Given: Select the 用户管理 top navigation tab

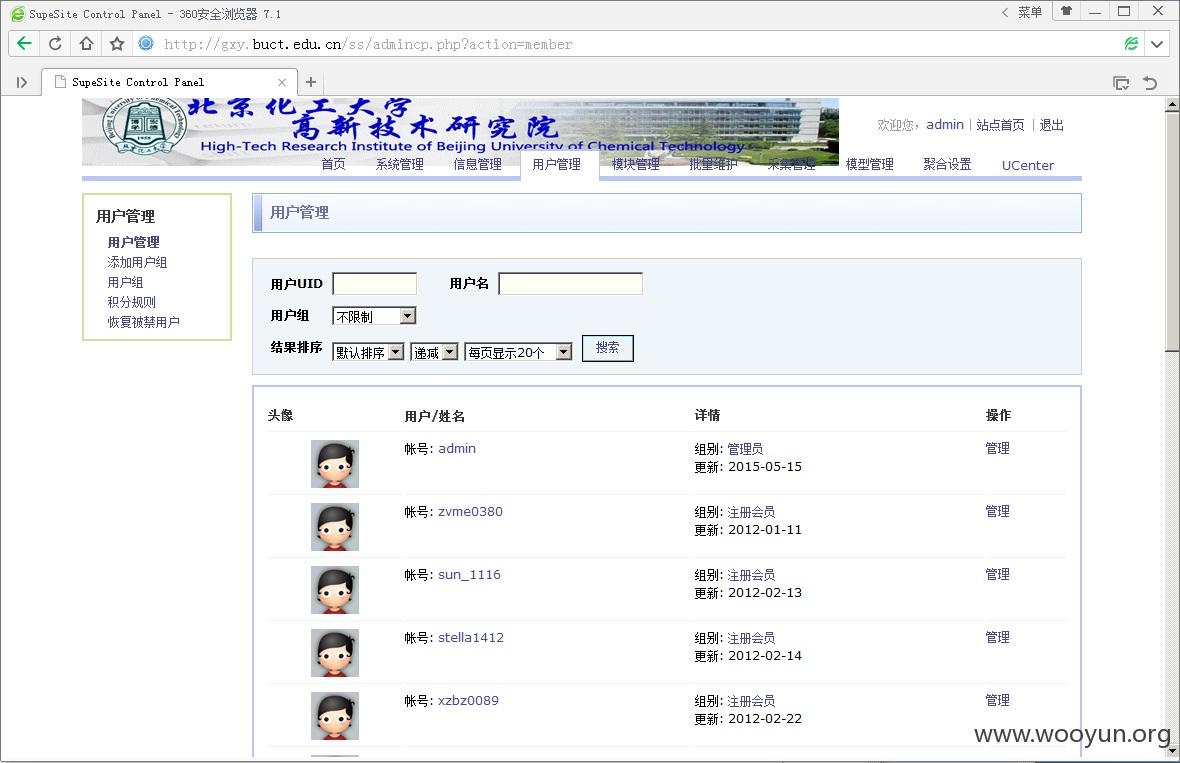Looking at the screenshot, I should click(x=557, y=164).
